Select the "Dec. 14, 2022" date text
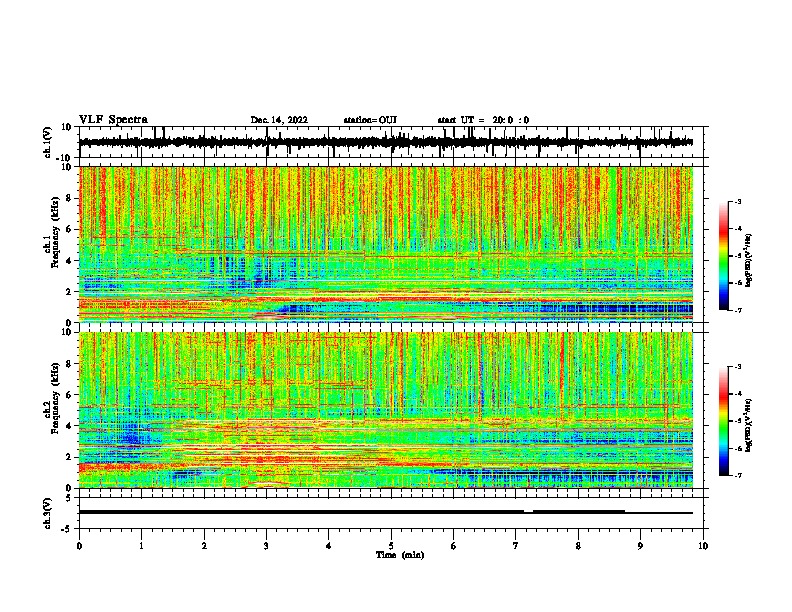 [279, 120]
